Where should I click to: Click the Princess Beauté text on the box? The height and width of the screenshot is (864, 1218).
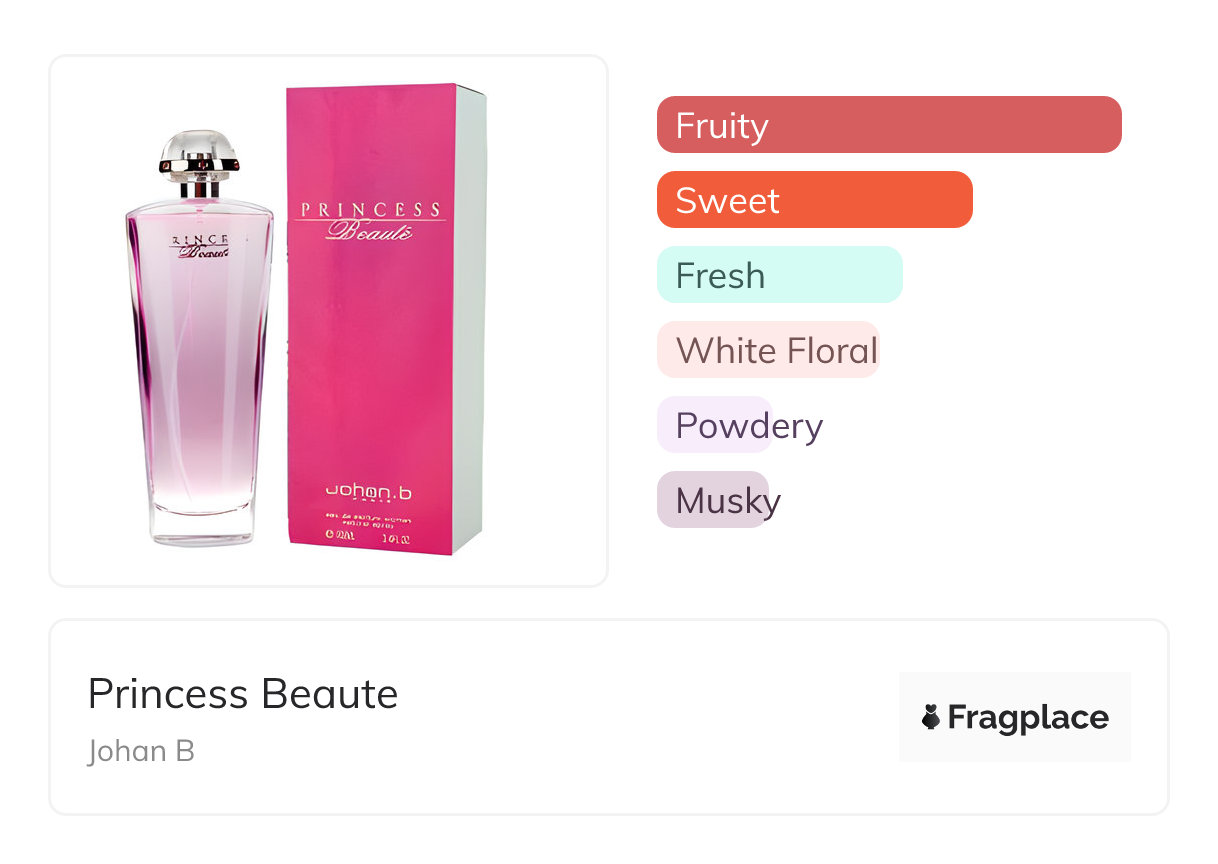click(370, 220)
